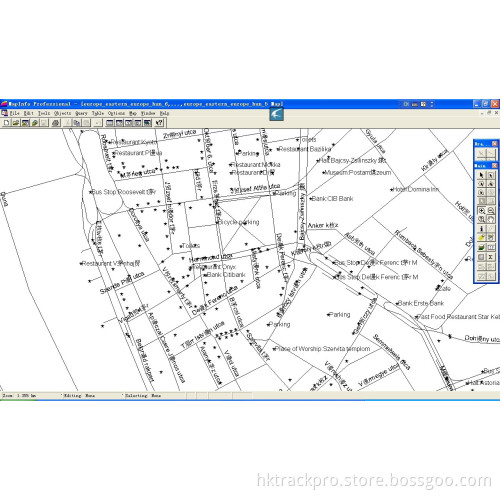Close the Main tool palette
Screen dimensions: 500x500
pos(494,166)
